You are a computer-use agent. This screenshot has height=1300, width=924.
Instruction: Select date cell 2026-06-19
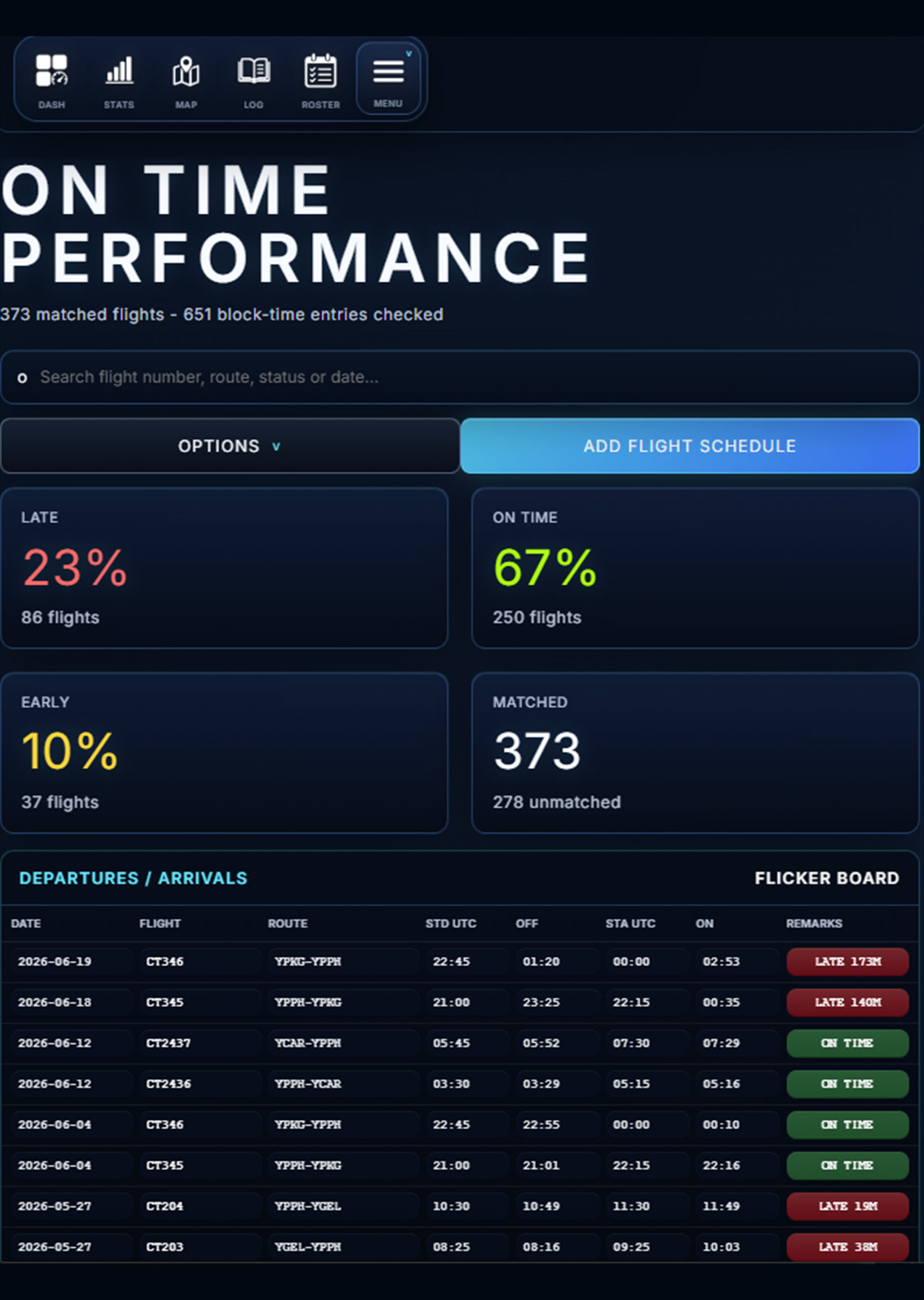coord(72,961)
